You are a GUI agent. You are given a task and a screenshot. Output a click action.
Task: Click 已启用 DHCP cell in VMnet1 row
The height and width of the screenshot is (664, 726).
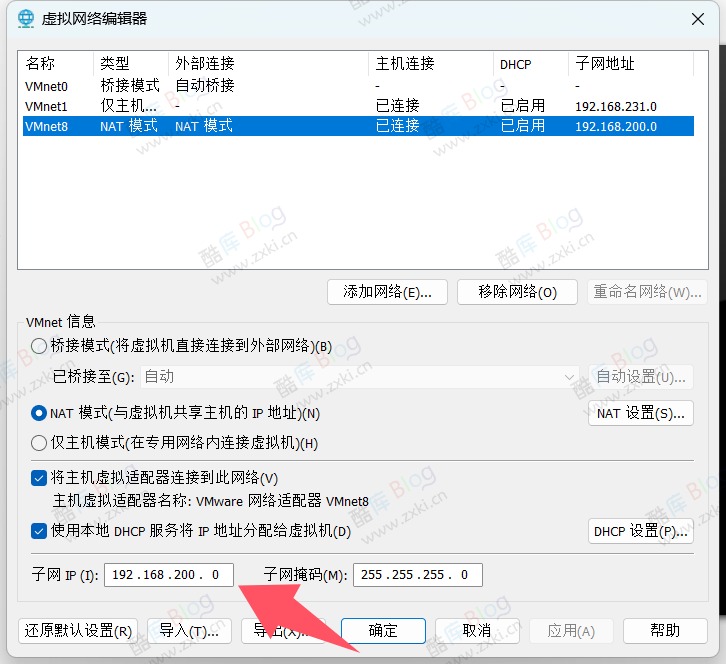click(523, 106)
